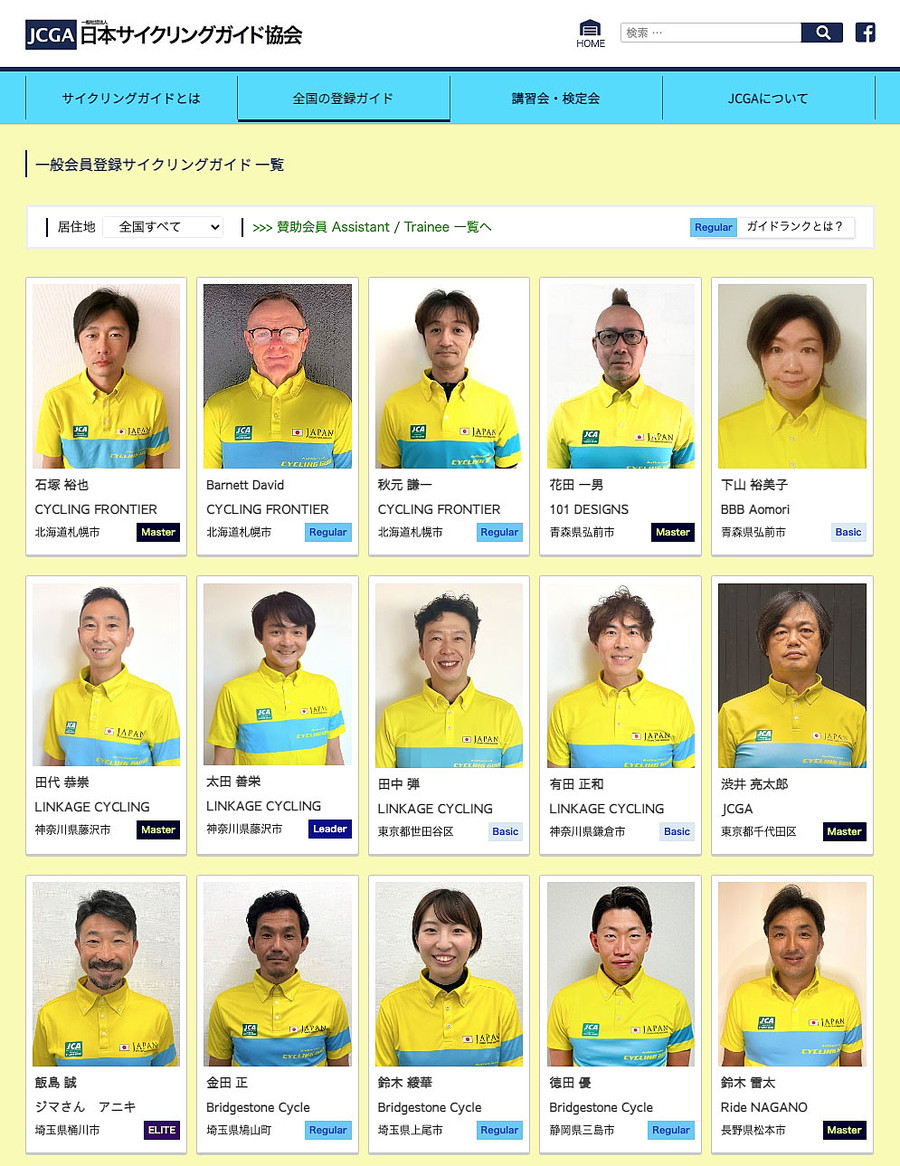Follow the 賛助会員 Assistant / Trainee 一覧へ link
This screenshot has width=900, height=1166.
tap(372, 228)
